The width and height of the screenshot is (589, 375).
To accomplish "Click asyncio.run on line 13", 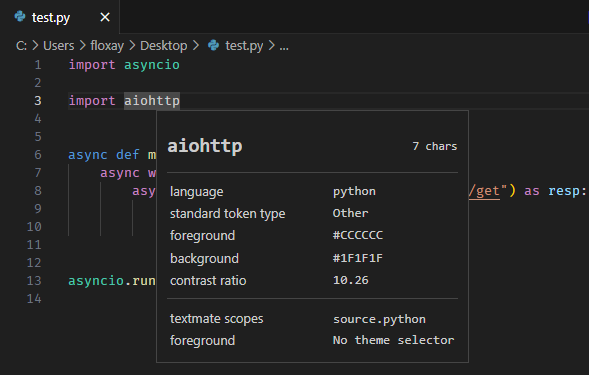I will 112,281.
